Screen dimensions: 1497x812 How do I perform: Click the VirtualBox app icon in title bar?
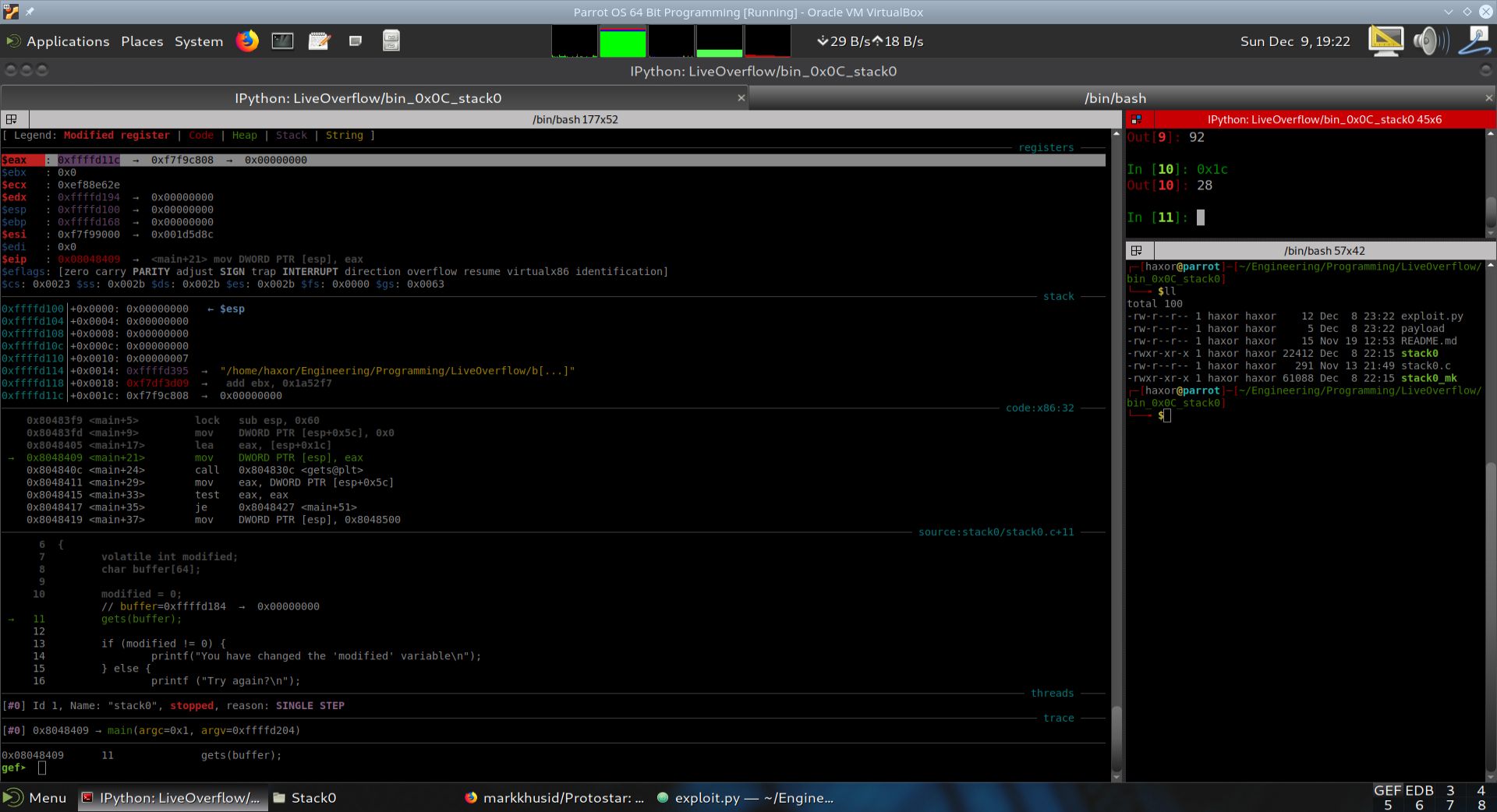(x=10, y=12)
